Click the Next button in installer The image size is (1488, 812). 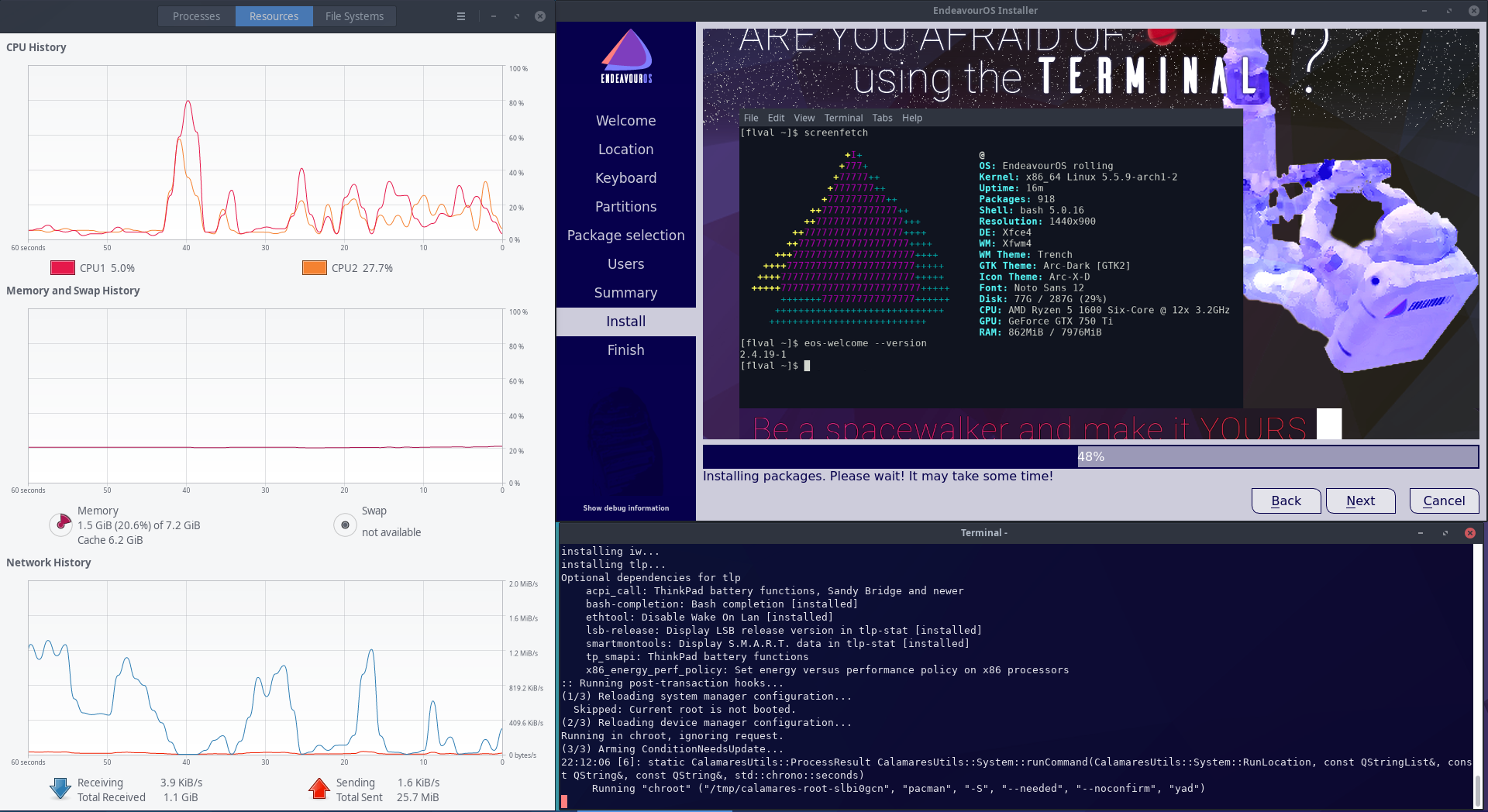tap(1361, 501)
